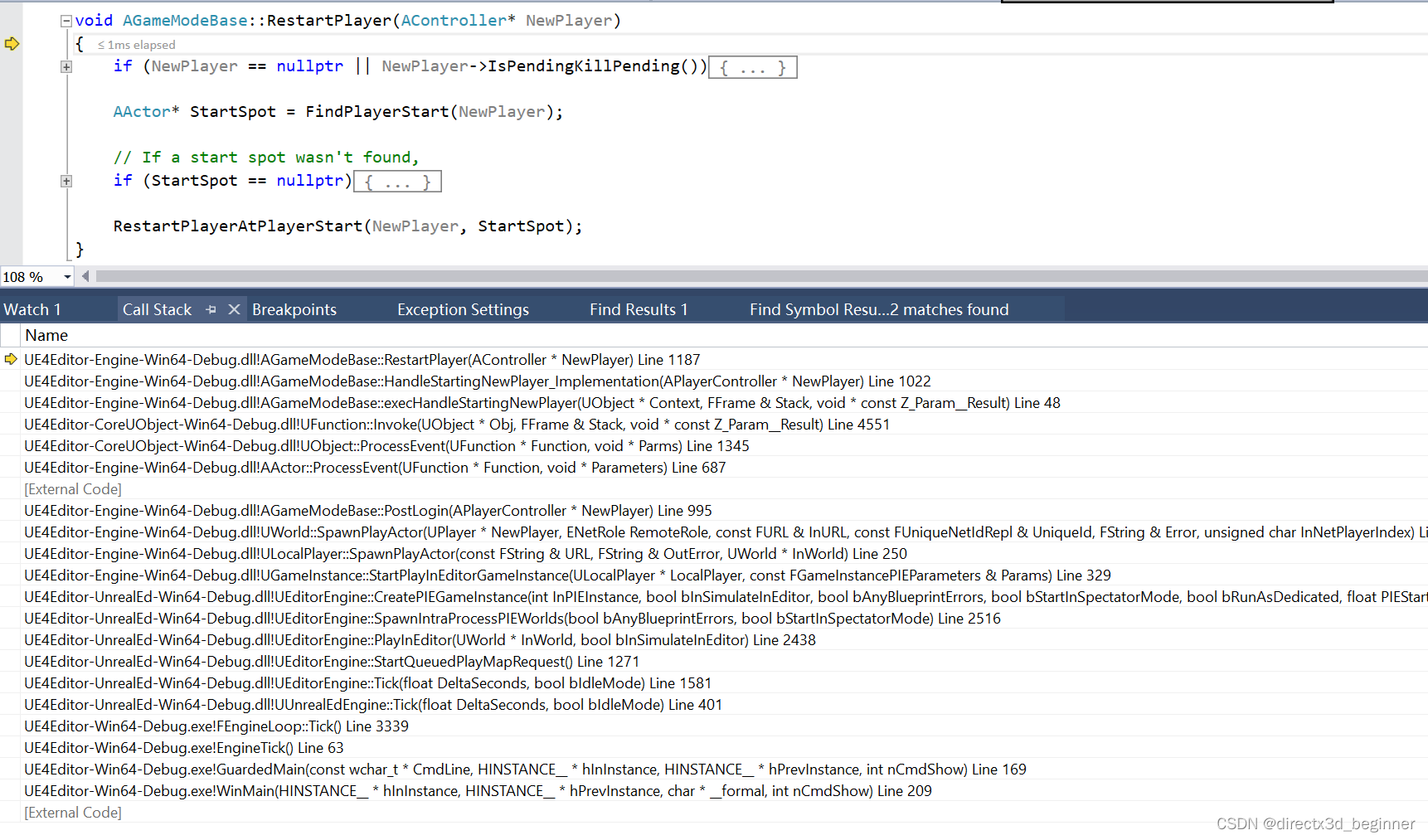Select the External Code row at the bottom of the stack
Image resolution: width=1428 pixels, height=840 pixels.
click(73, 813)
